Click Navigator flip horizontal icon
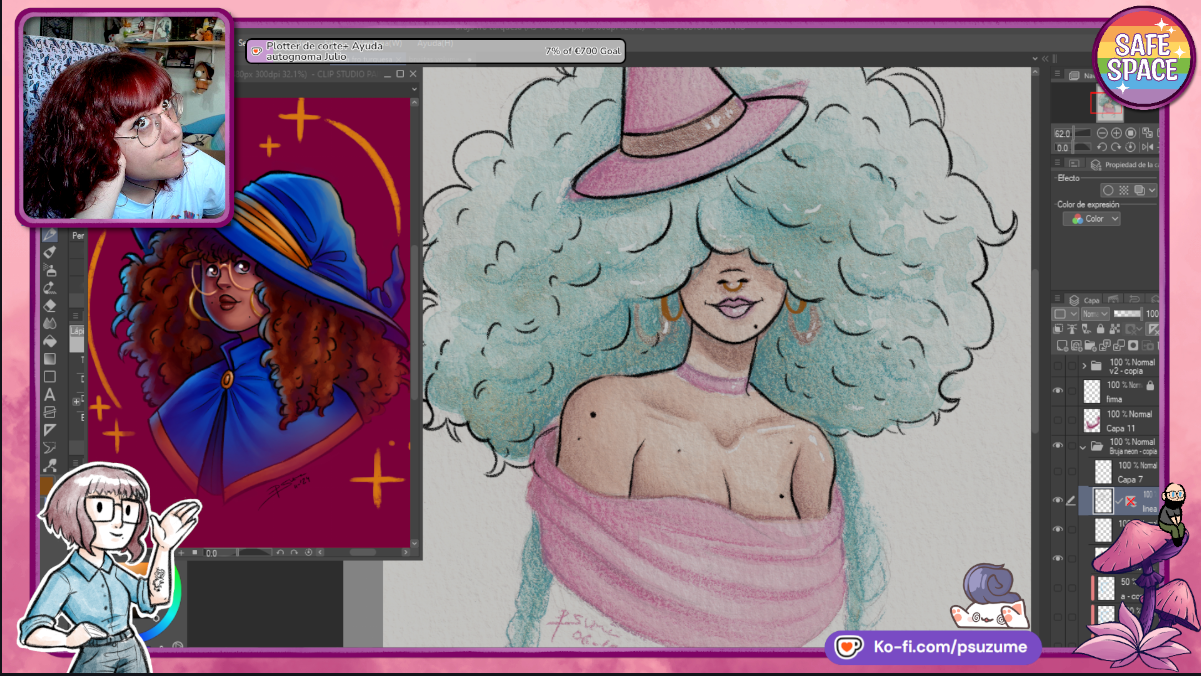This screenshot has height=676, width=1201. [1147, 147]
